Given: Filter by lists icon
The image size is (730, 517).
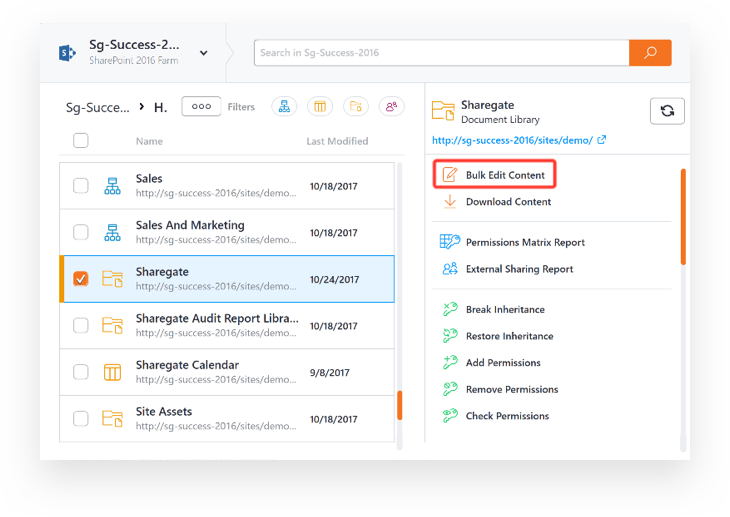Looking at the screenshot, I should point(320,107).
